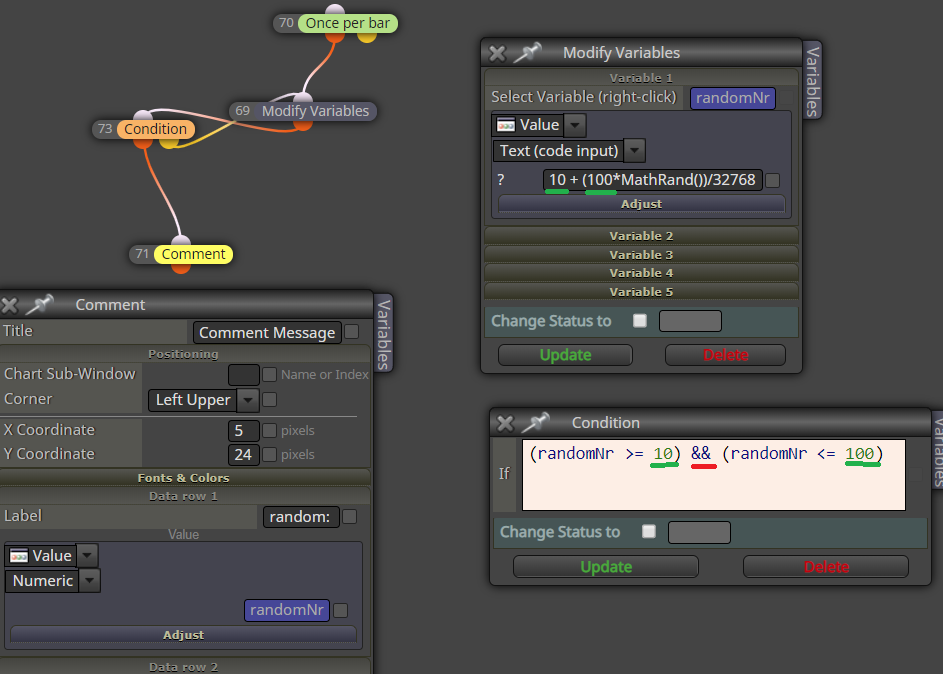943x674 pixels.
Task: Click Update in Condition panel
Action: pos(606,566)
